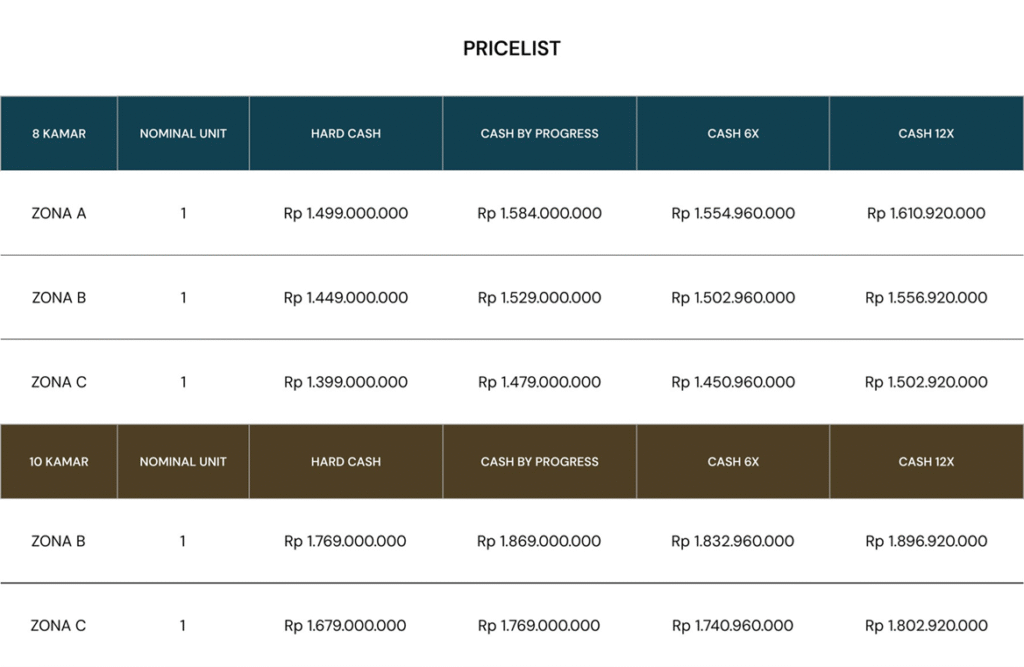This screenshot has height=667, width=1024.
Task: Select CASH BY PROGRESS in the brown header row
Action: [539, 461]
